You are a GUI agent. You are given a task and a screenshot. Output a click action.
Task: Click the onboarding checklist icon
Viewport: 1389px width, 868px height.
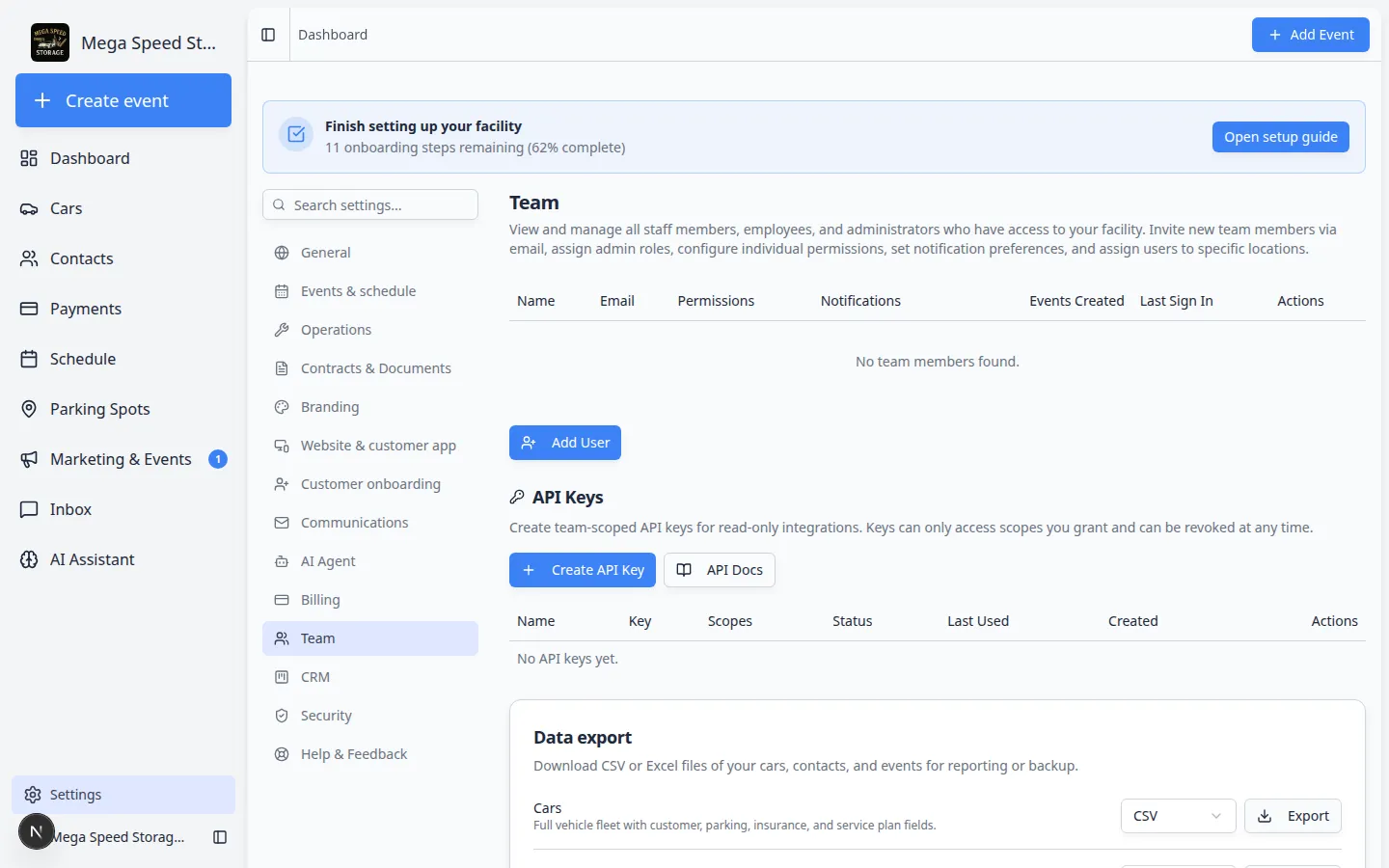(296, 135)
